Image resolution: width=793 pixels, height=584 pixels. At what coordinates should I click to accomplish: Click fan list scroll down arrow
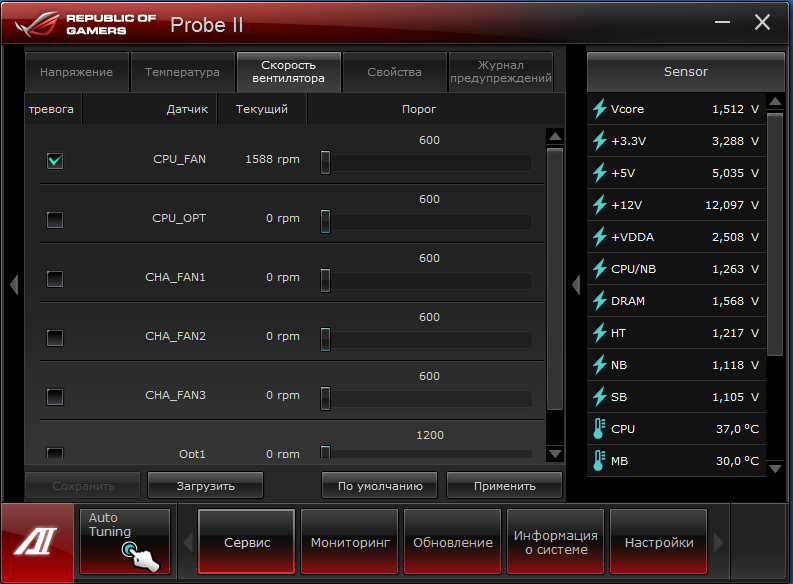click(555, 454)
